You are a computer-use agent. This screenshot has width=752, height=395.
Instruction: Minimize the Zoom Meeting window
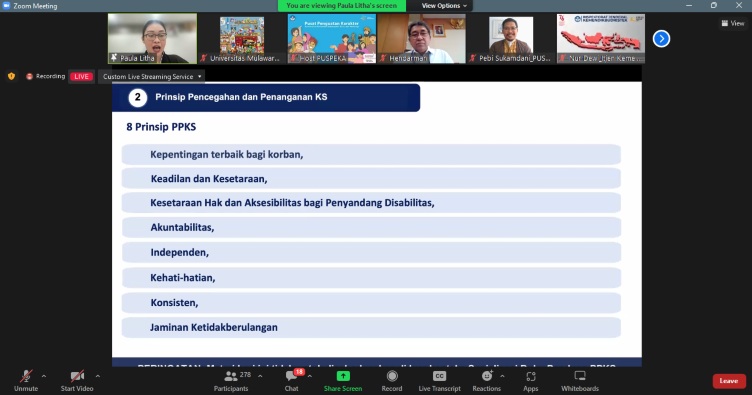689,5
